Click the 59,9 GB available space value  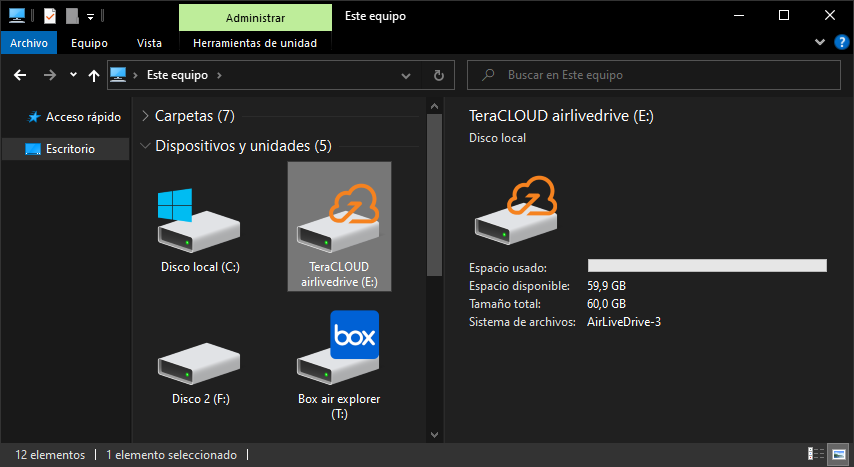(606, 286)
